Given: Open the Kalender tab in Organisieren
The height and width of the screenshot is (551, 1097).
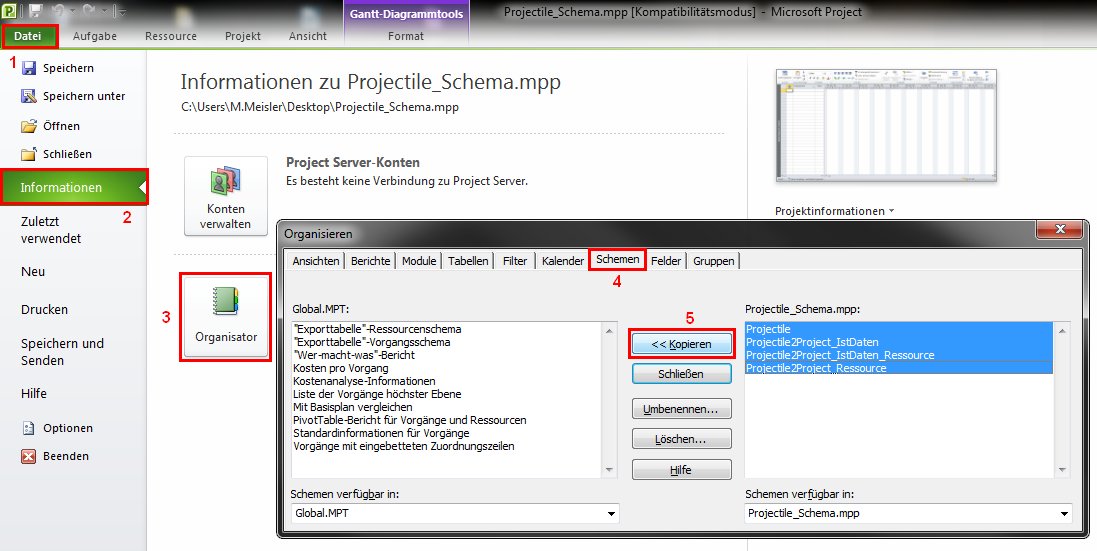Looking at the screenshot, I should pos(562,261).
